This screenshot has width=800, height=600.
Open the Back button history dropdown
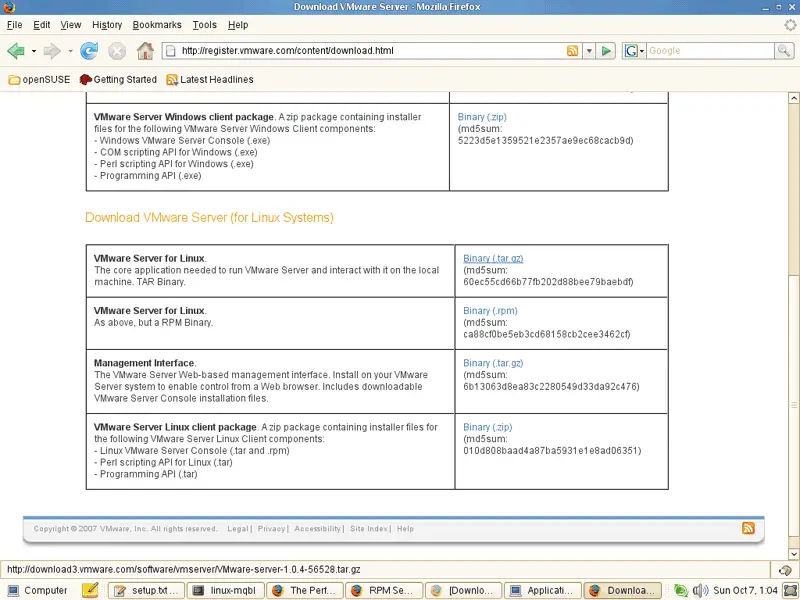34,51
